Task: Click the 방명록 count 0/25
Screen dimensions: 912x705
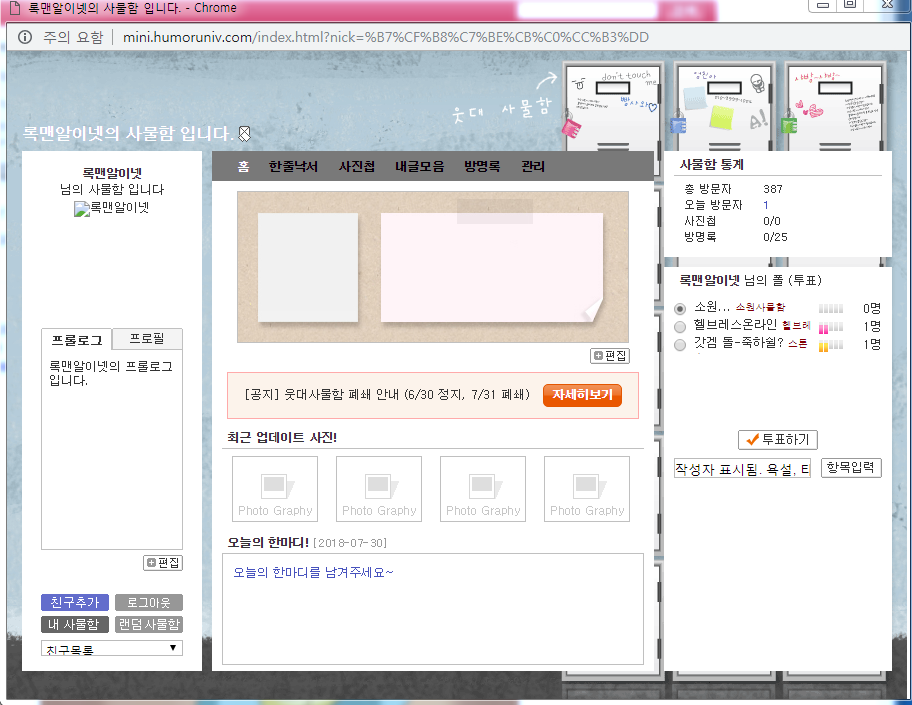Action: coord(775,237)
